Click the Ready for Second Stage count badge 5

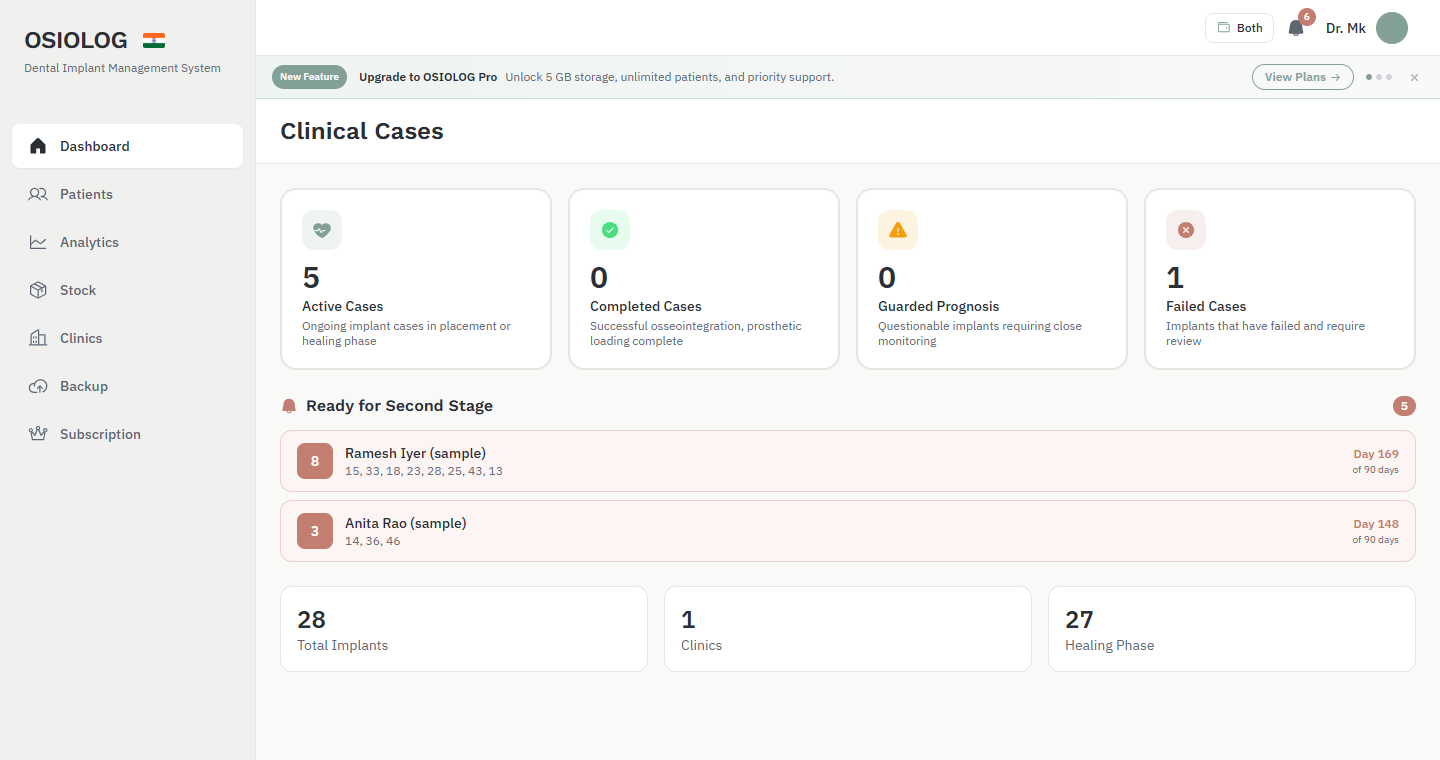tap(1404, 406)
